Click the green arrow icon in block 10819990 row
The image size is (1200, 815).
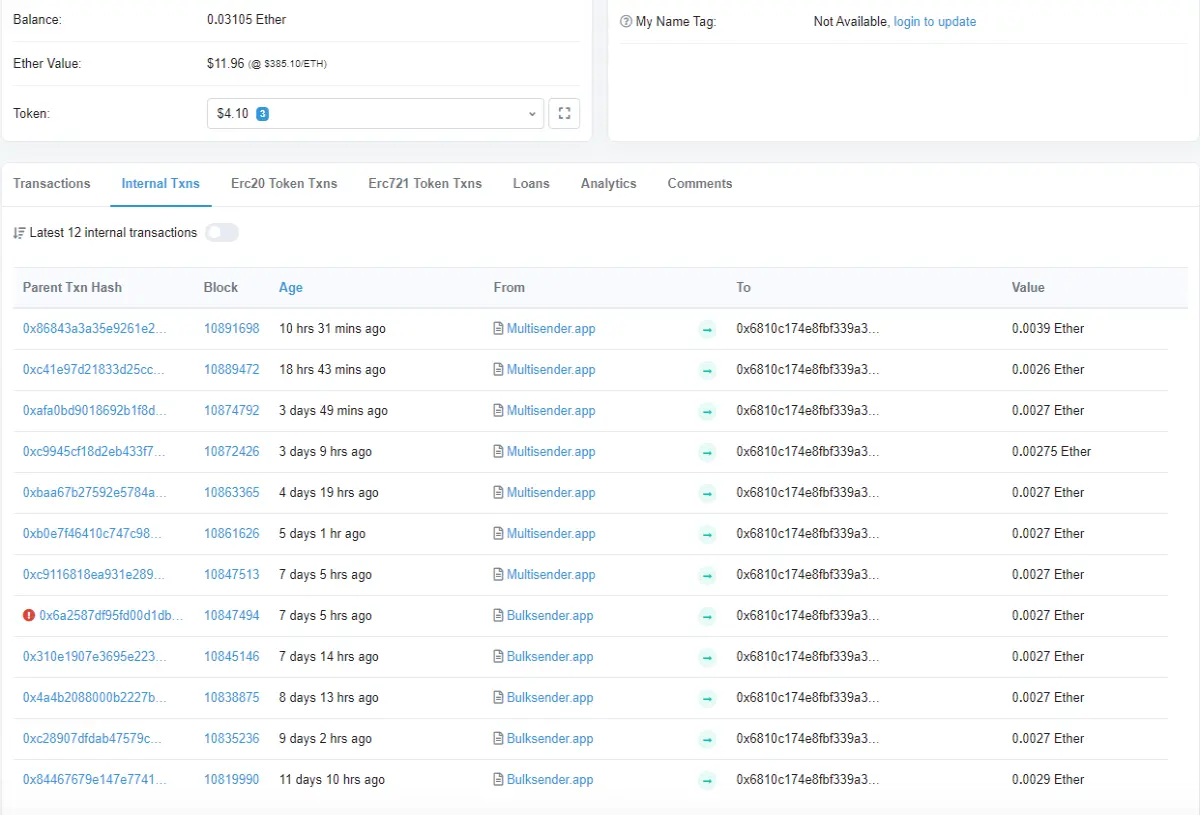pos(707,780)
